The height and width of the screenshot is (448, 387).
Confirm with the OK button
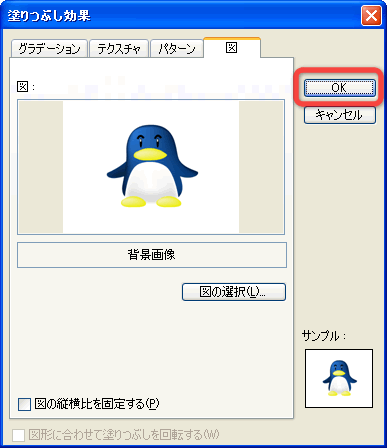(x=340, y=88)
